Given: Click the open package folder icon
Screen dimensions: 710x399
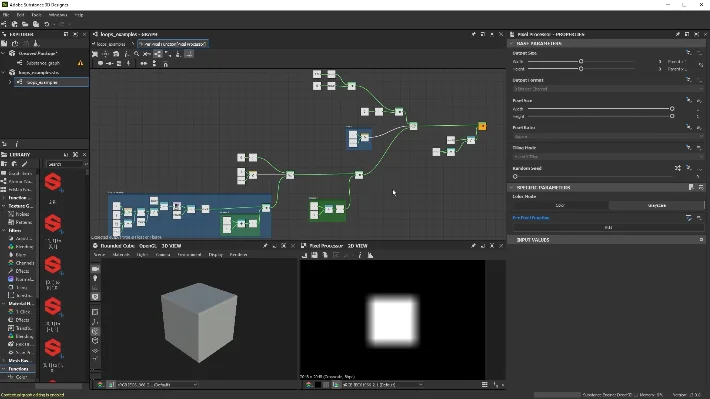Looking at the screenshot, I should (x=25, y=24).
